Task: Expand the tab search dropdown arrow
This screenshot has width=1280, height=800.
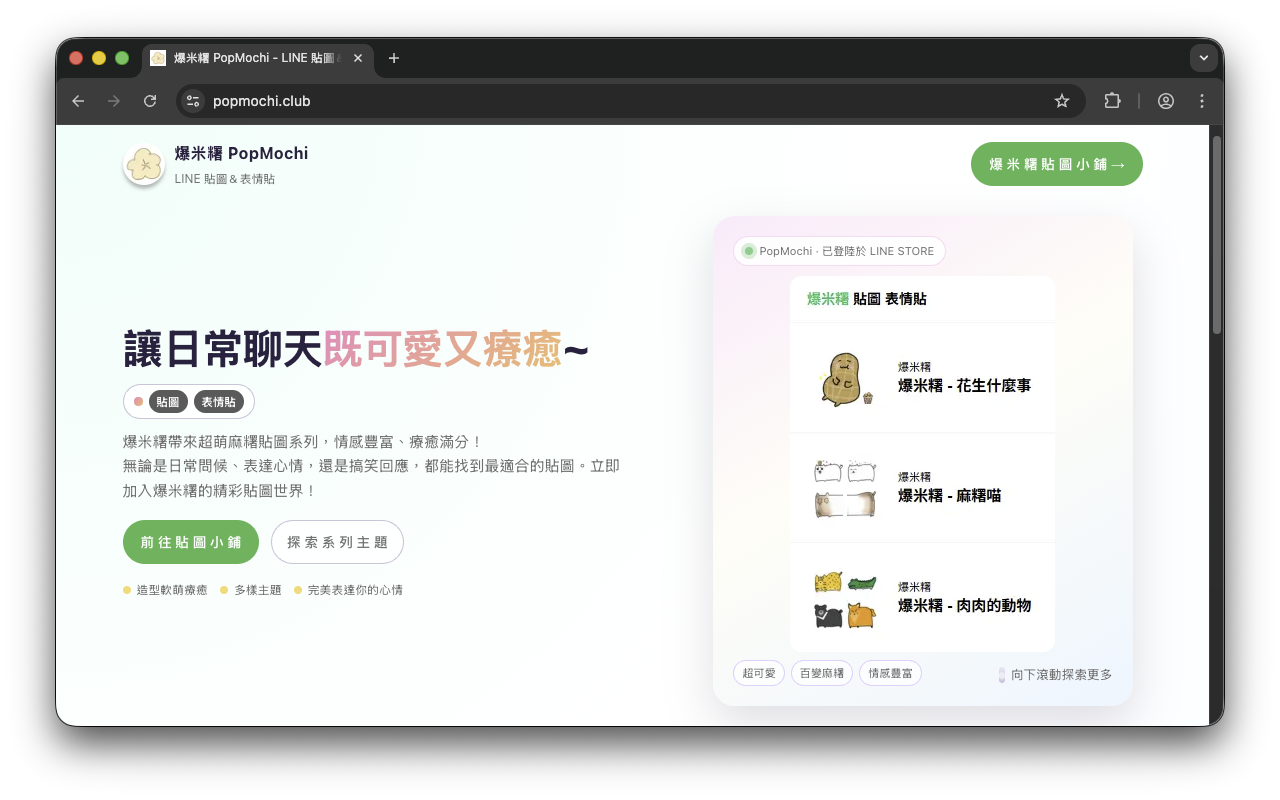Action: point(1204,58)
